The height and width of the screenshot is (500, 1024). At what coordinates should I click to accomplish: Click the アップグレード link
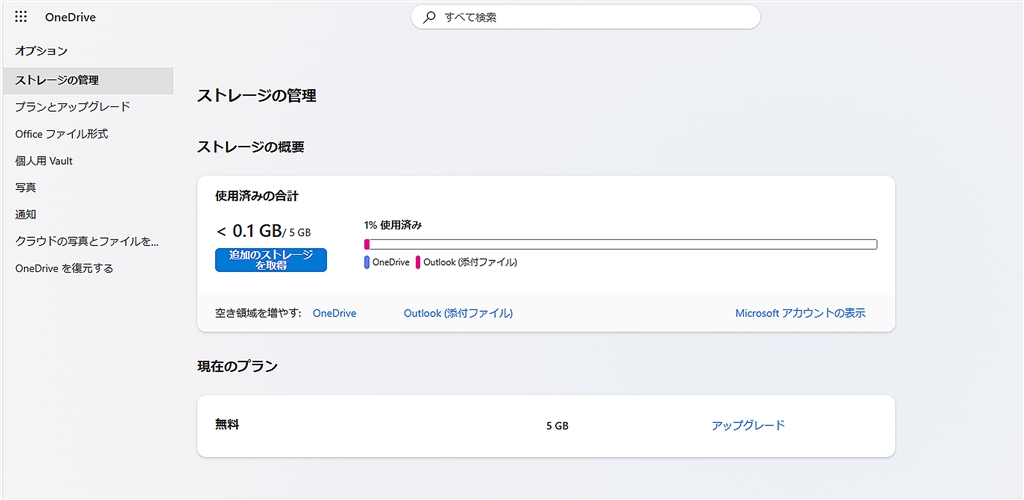click(748, 426)
